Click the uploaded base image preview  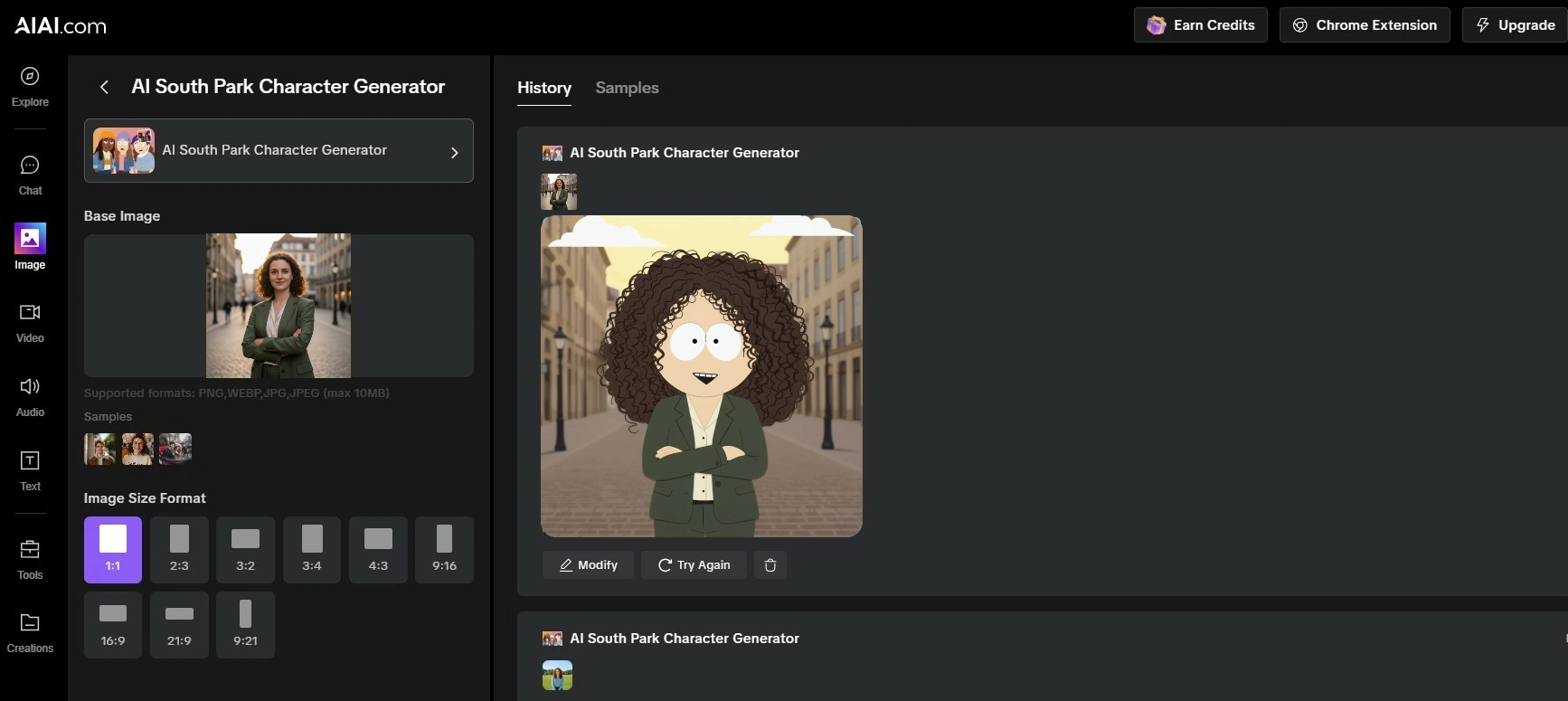pyautogui.click(x=279, y=306)
